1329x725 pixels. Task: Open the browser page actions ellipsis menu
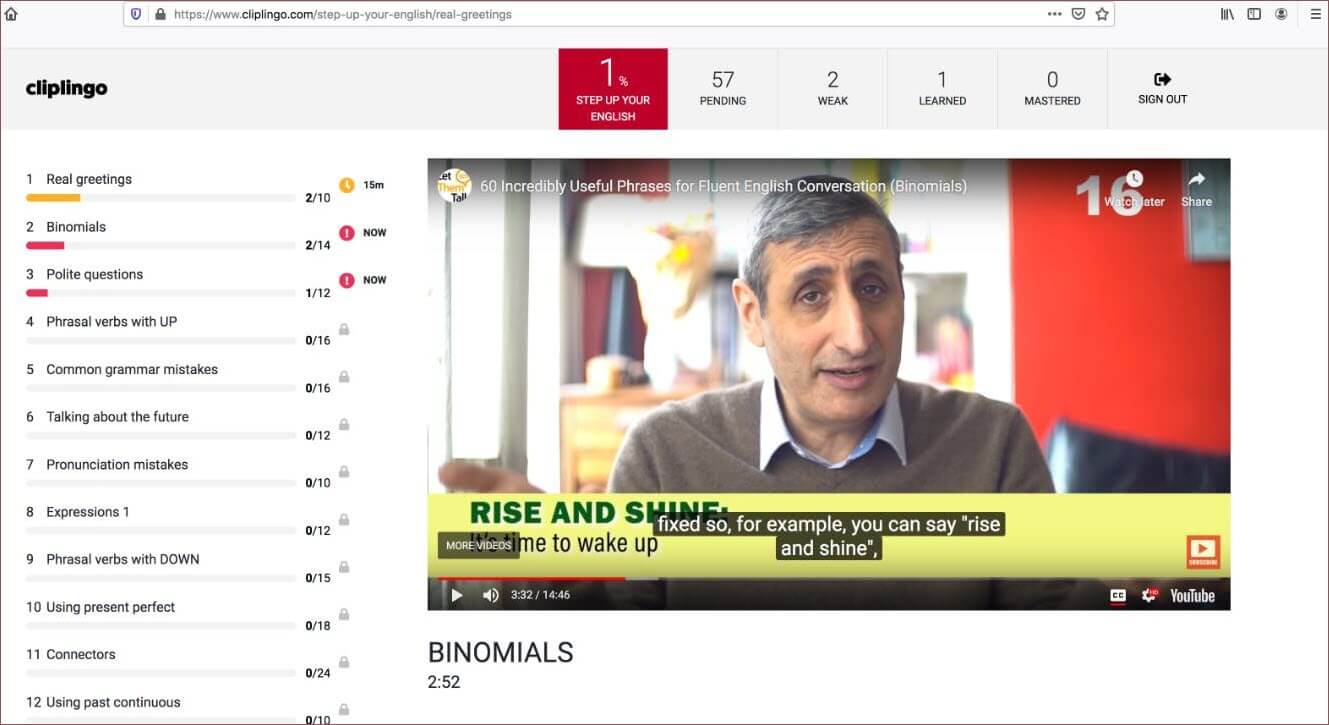1054,14
